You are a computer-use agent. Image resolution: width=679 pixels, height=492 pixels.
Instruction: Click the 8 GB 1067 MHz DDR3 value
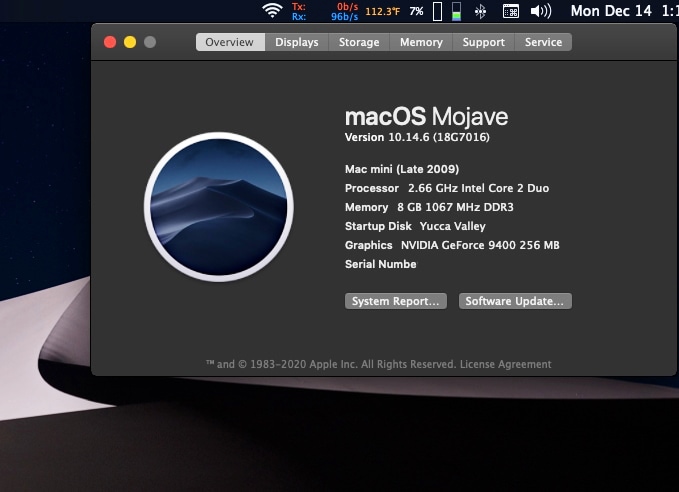click(x=455, y=207)
